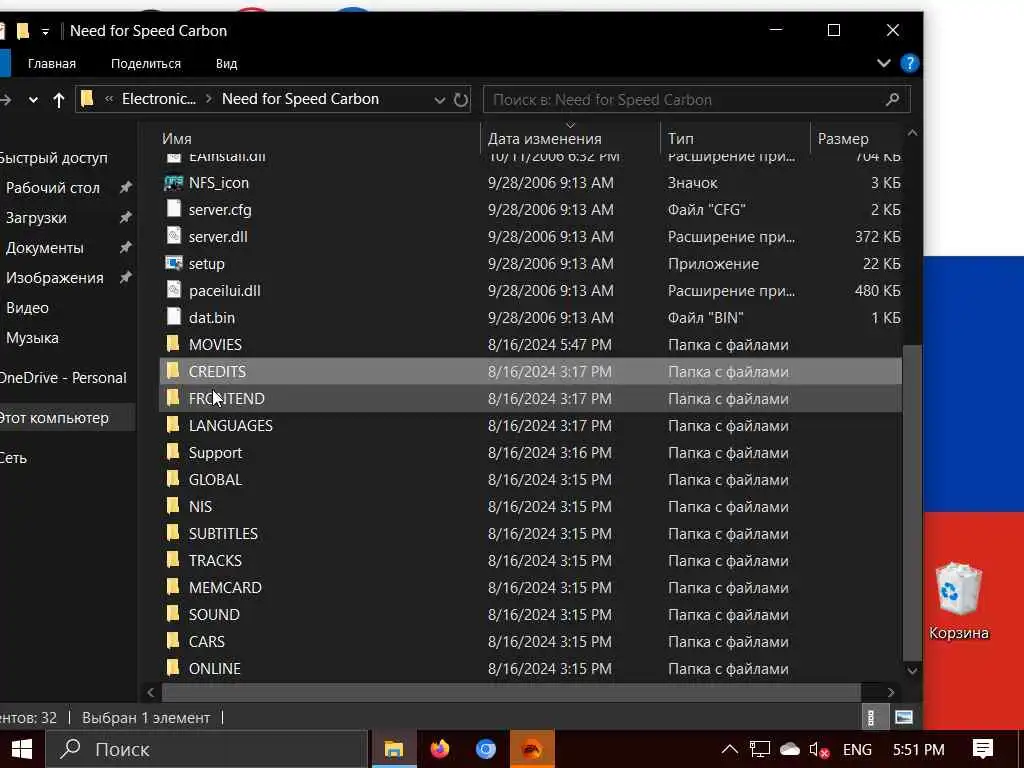Go up one folder level arrow
The height and width of the screenshot is (768, 1024).
point(59,100)
